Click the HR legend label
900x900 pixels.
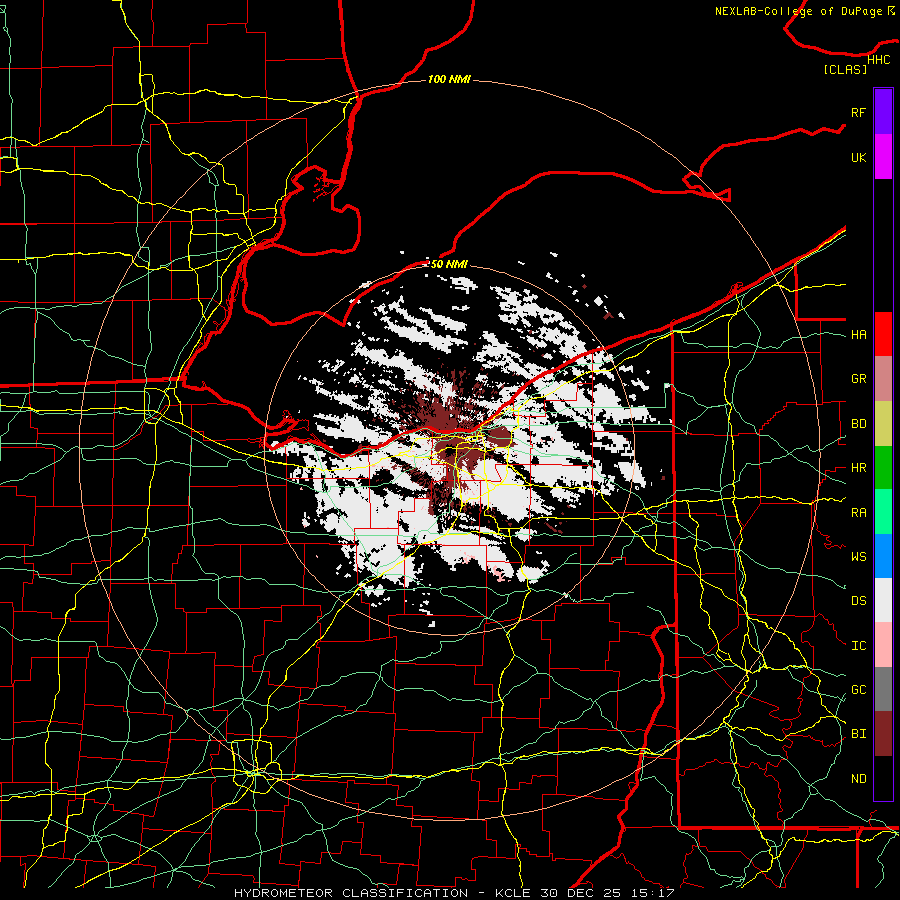click(858, 468)
